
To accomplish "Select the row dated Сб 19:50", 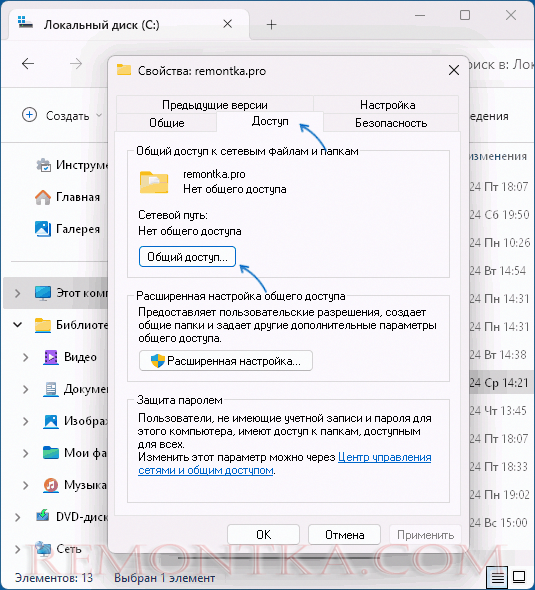I will (499, 214).
